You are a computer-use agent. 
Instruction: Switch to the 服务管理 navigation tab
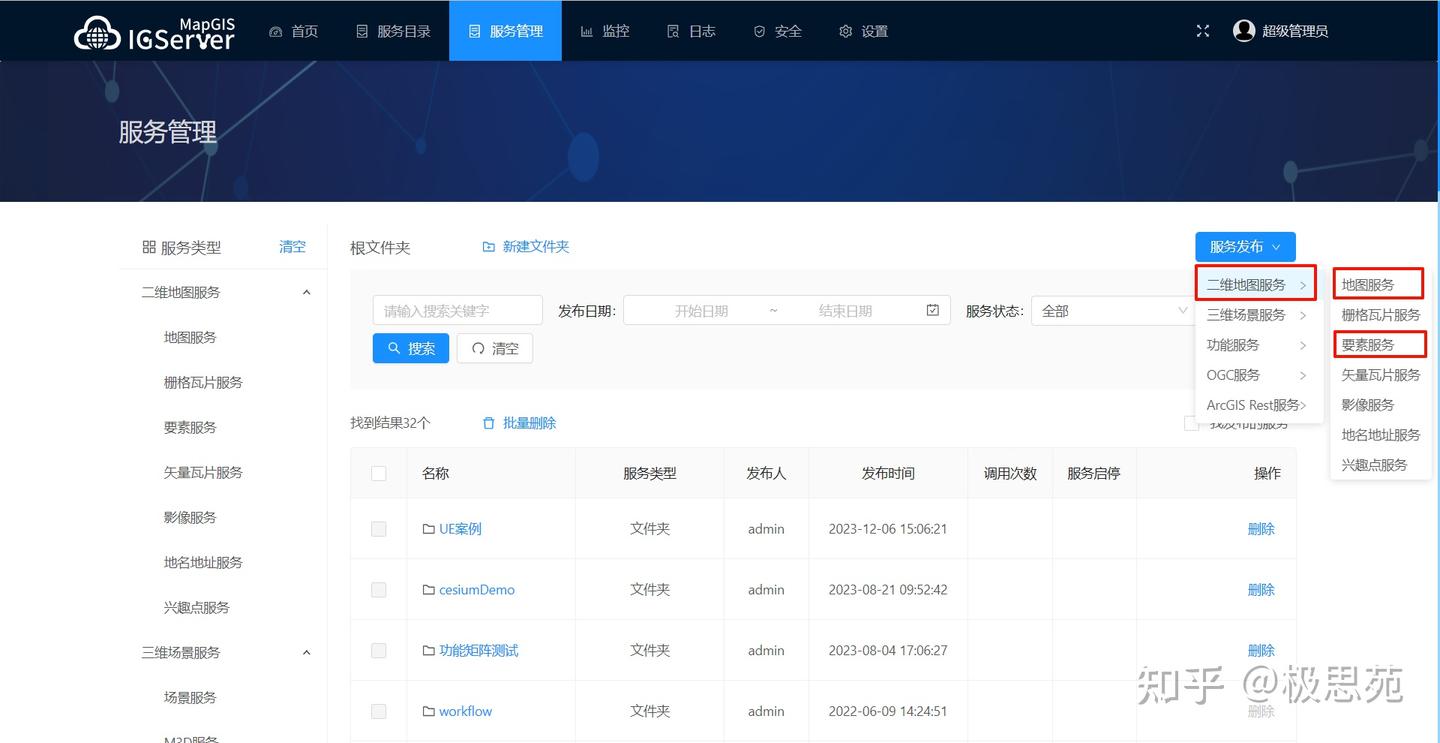click(505, 31)
